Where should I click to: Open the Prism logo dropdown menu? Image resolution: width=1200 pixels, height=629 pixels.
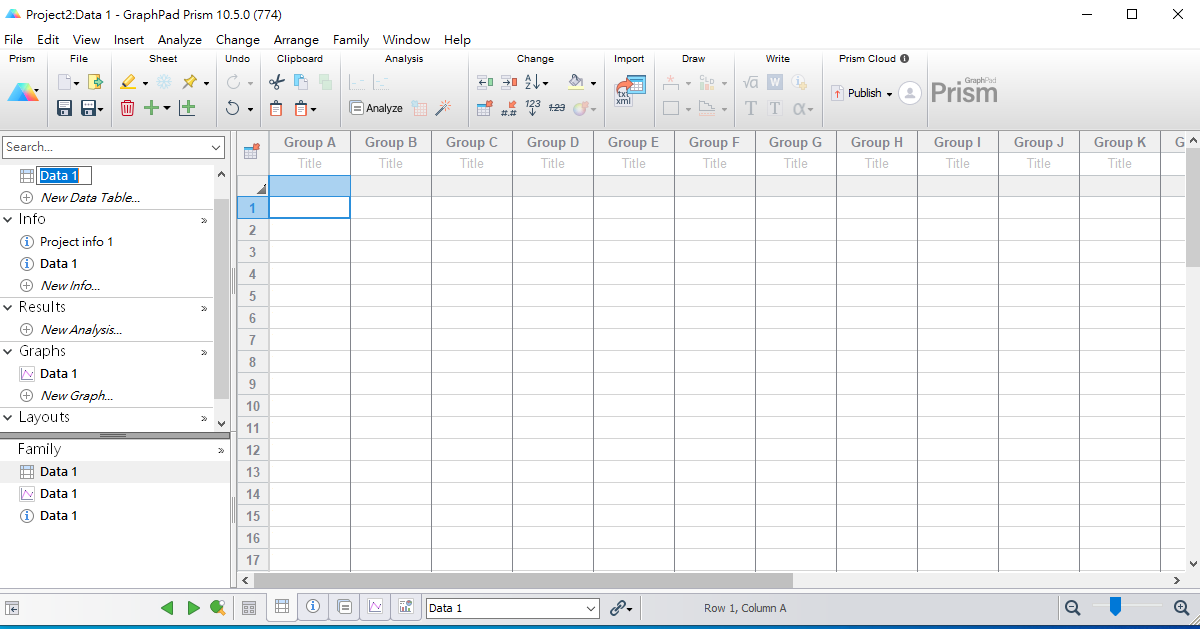point(23,93)
